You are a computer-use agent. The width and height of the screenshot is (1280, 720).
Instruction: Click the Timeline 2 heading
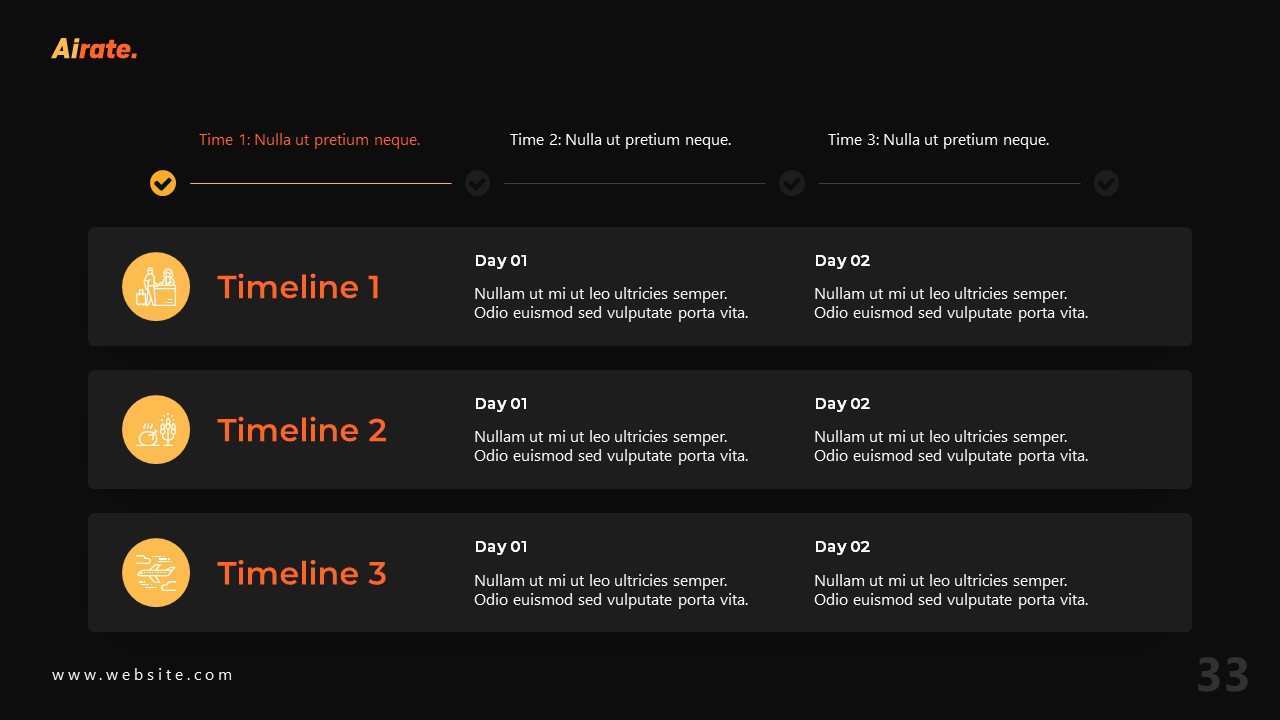point(302,430)
